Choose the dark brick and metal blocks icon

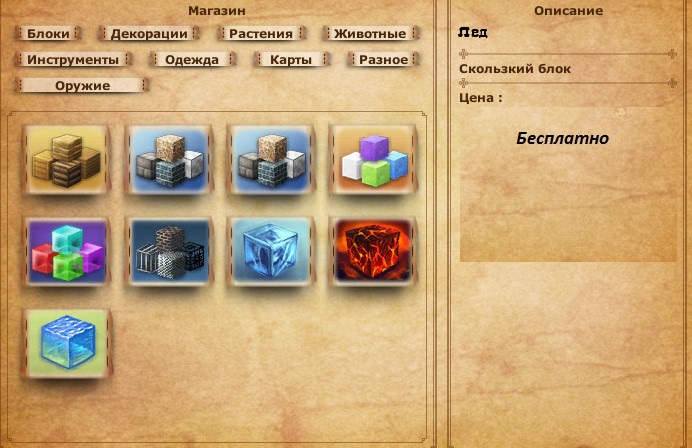pos(169,251)
